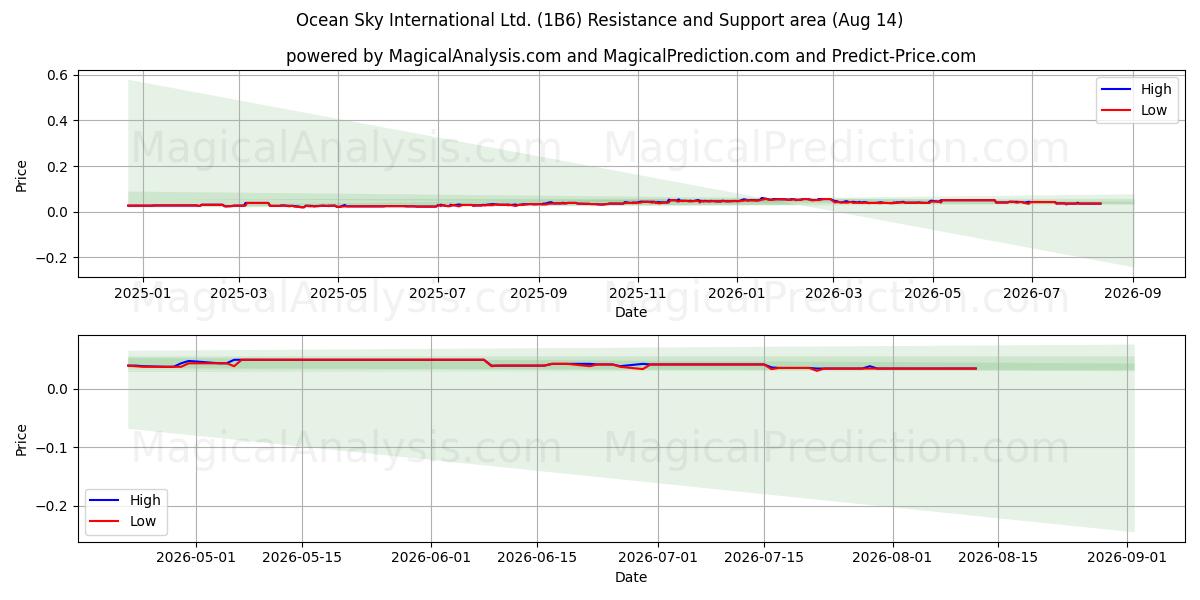Image resolution: width=1200 pixels, height=600 pixels.
Task: Click the "2026-05-01" date tick label
Action: point(196,558)
